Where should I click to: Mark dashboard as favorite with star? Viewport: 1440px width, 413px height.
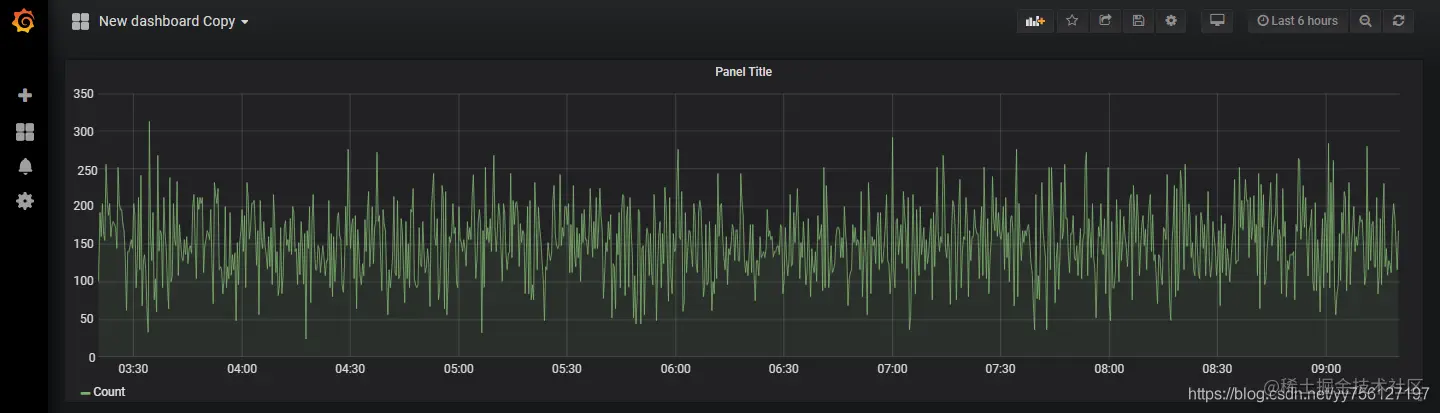point(1072,21)
